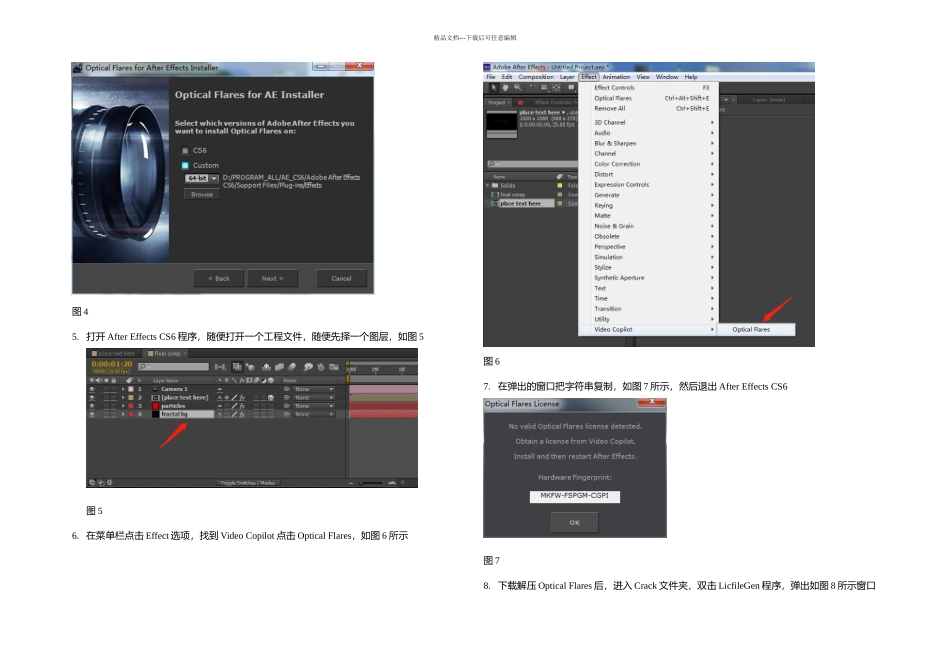Image resolution: width=950 pixels, height=672 pixels.
Task: Click the fx switch on the fractal bg layer
Action: [242, 414]
